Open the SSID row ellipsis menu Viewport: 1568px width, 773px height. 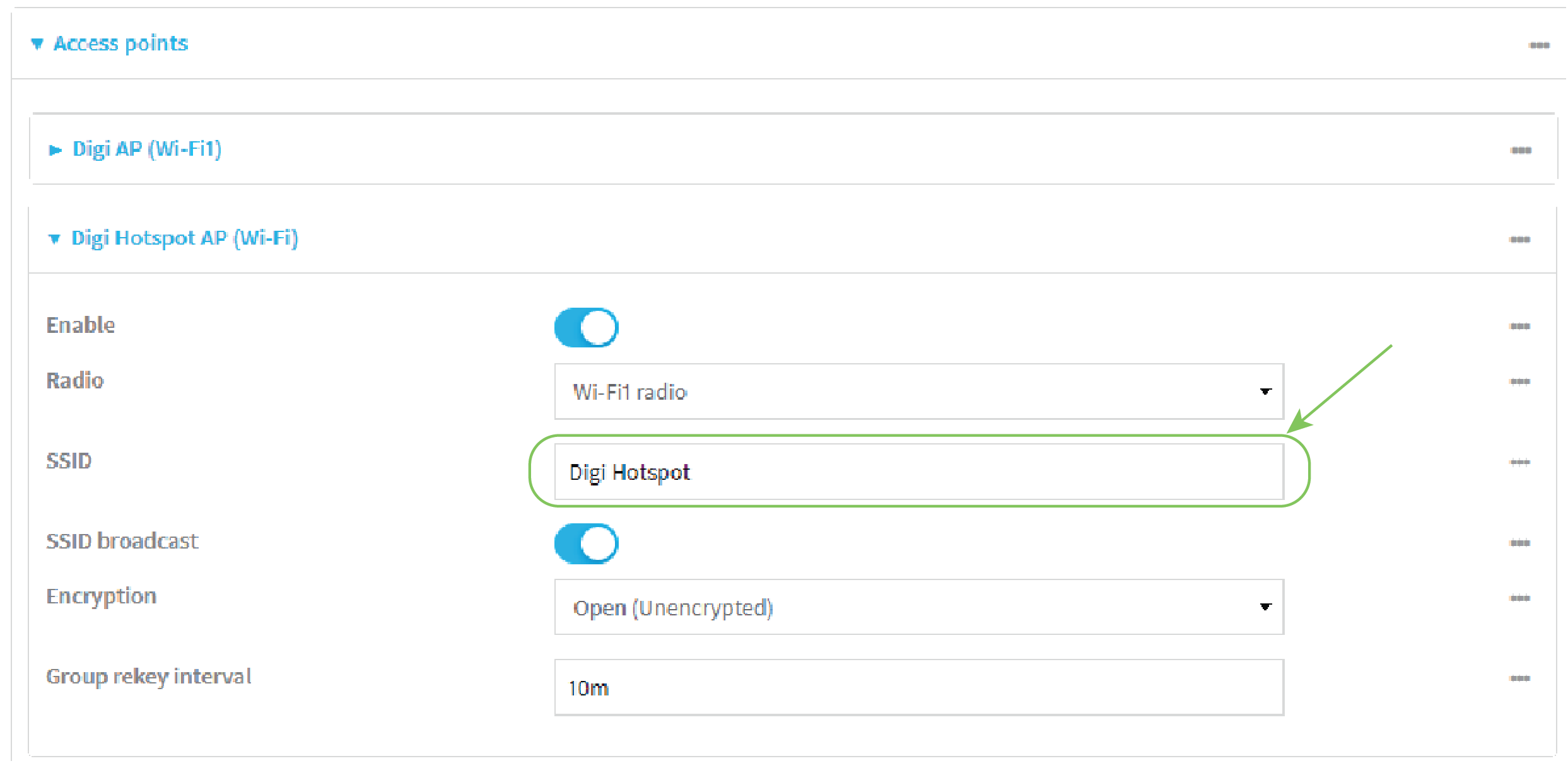[1520, 463]
